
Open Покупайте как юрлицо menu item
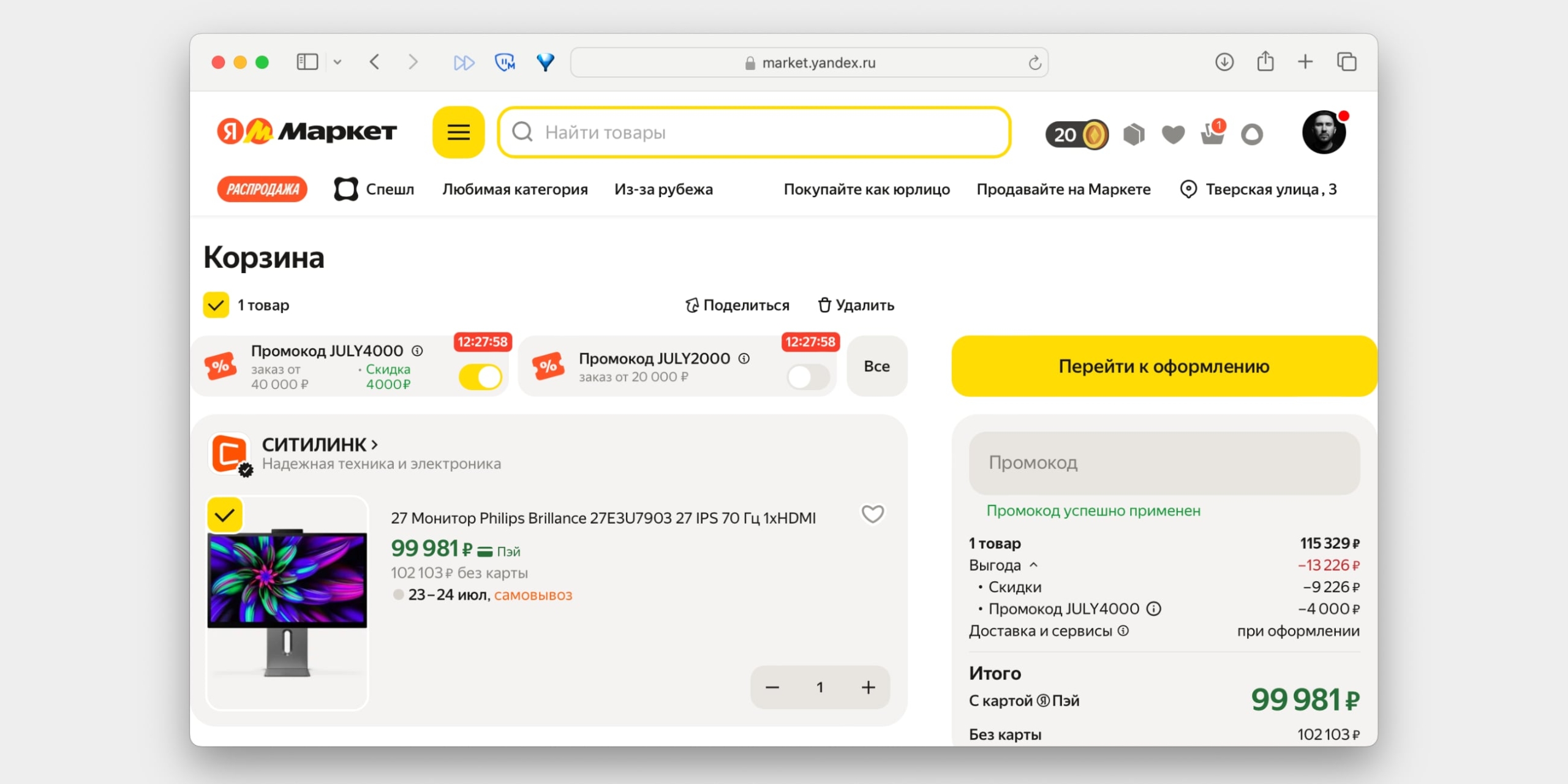pyautogui.click(x=867, y=189)
